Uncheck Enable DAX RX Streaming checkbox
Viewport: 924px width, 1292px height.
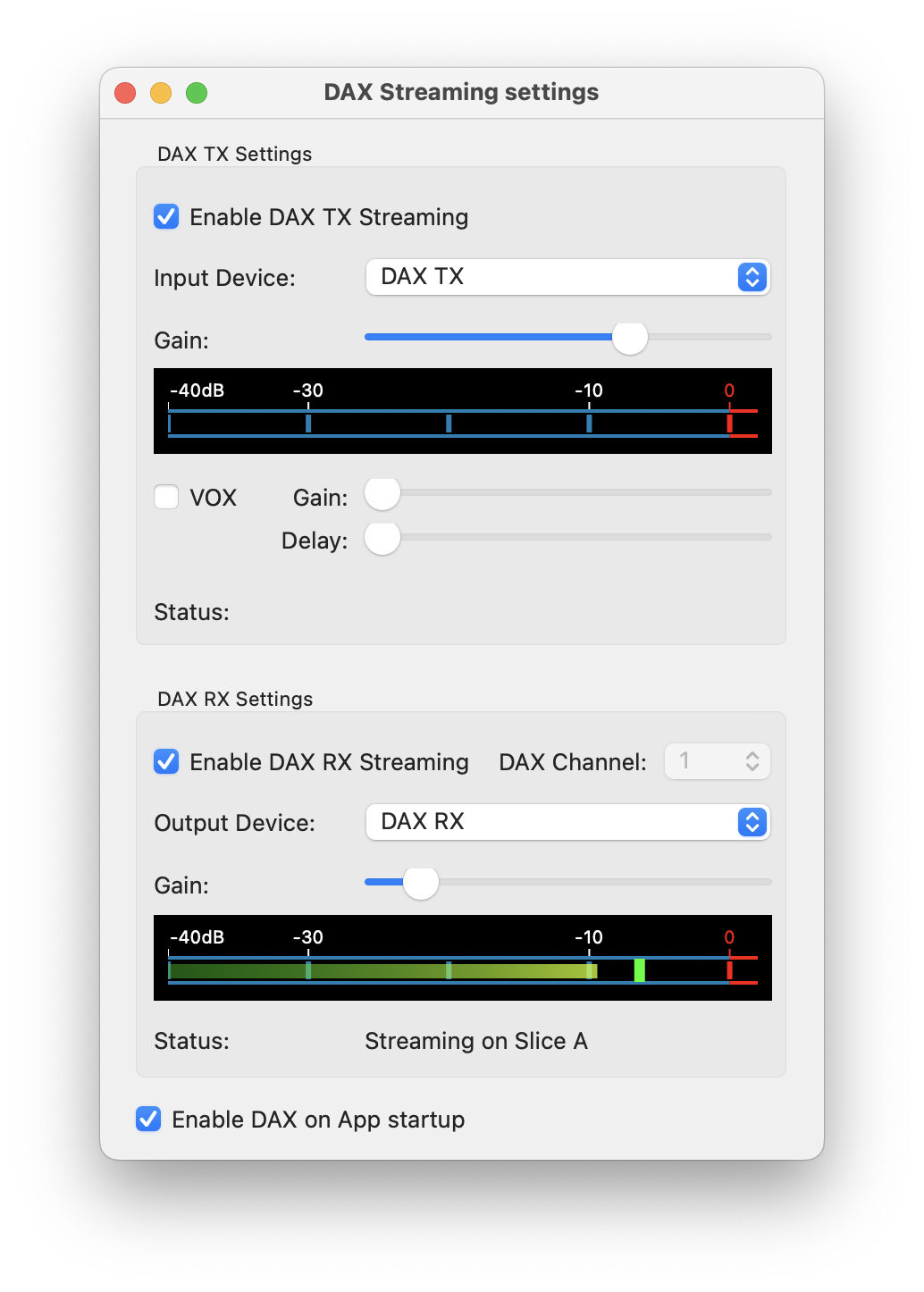[x=166, y=762]
